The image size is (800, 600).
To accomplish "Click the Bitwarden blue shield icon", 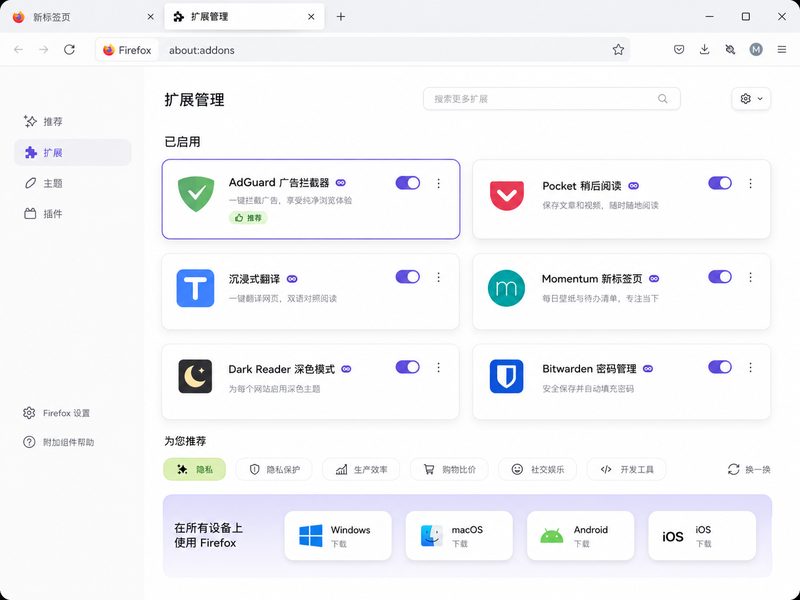I will tap(506, 377).
